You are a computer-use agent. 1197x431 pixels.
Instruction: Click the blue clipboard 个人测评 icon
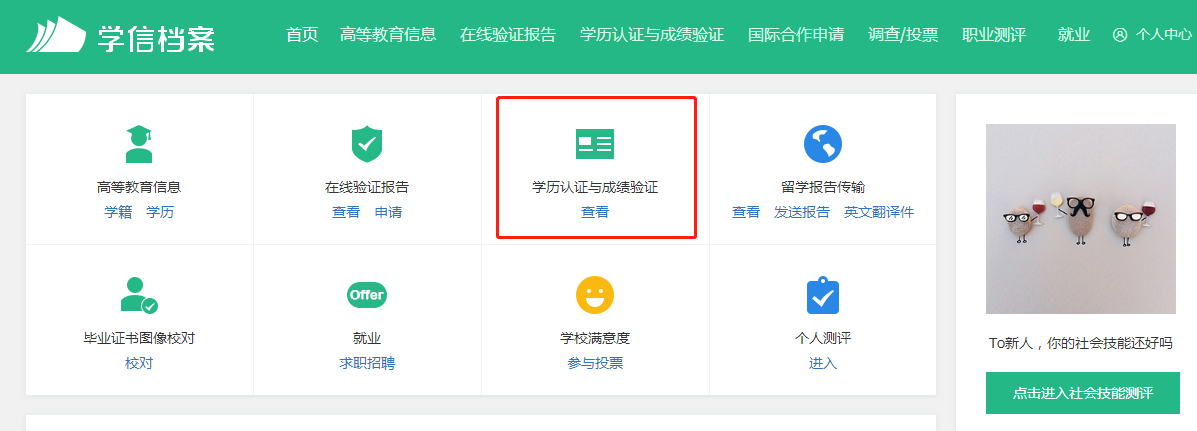(823, 296)
